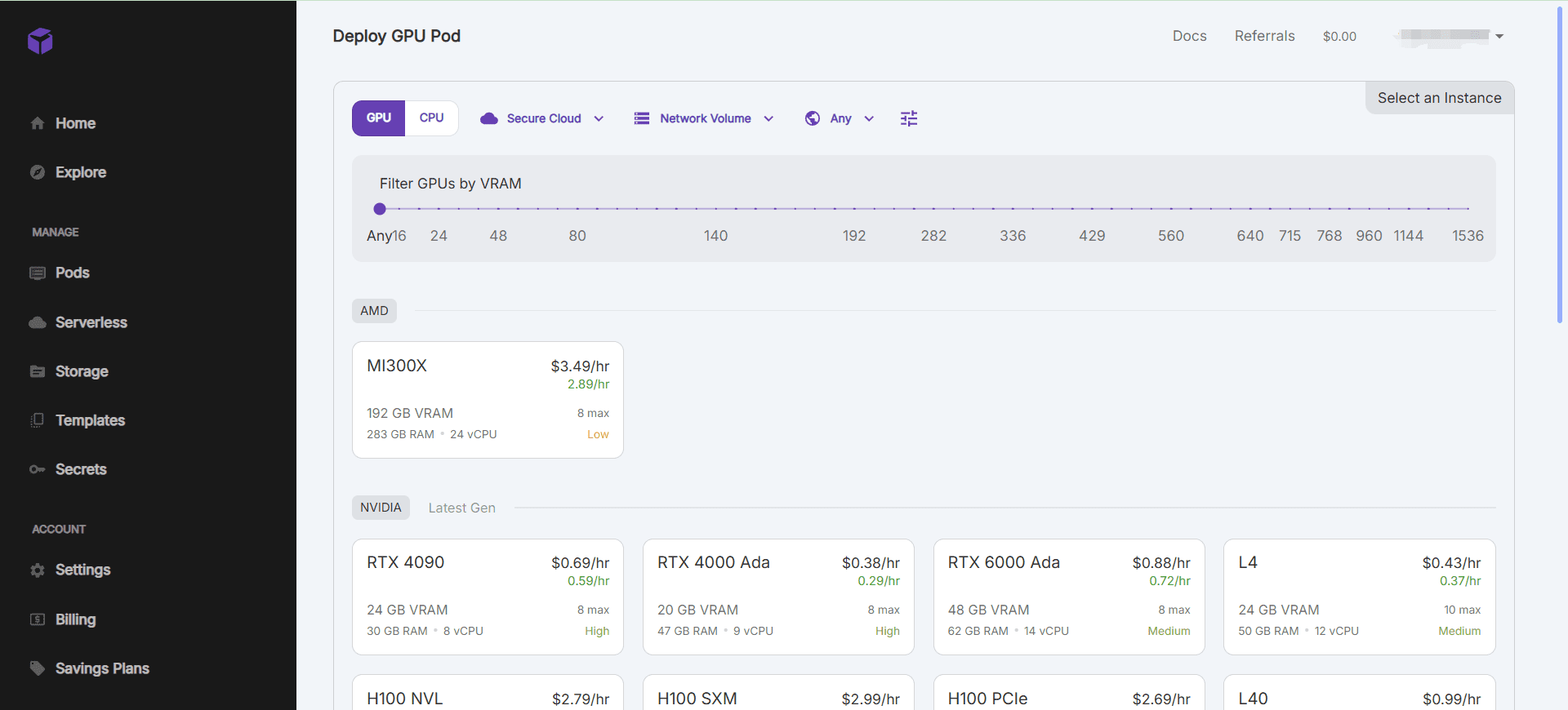Click the Select an Instance tab

tap(1439, 98)
